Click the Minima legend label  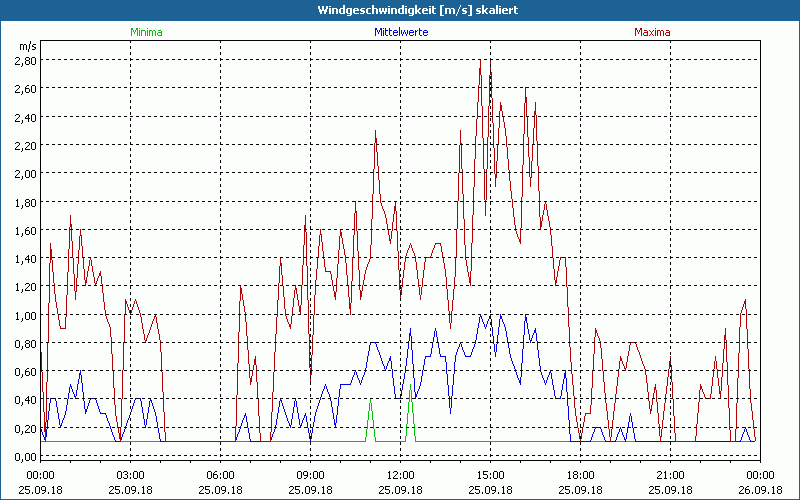[x=145, y=32]
